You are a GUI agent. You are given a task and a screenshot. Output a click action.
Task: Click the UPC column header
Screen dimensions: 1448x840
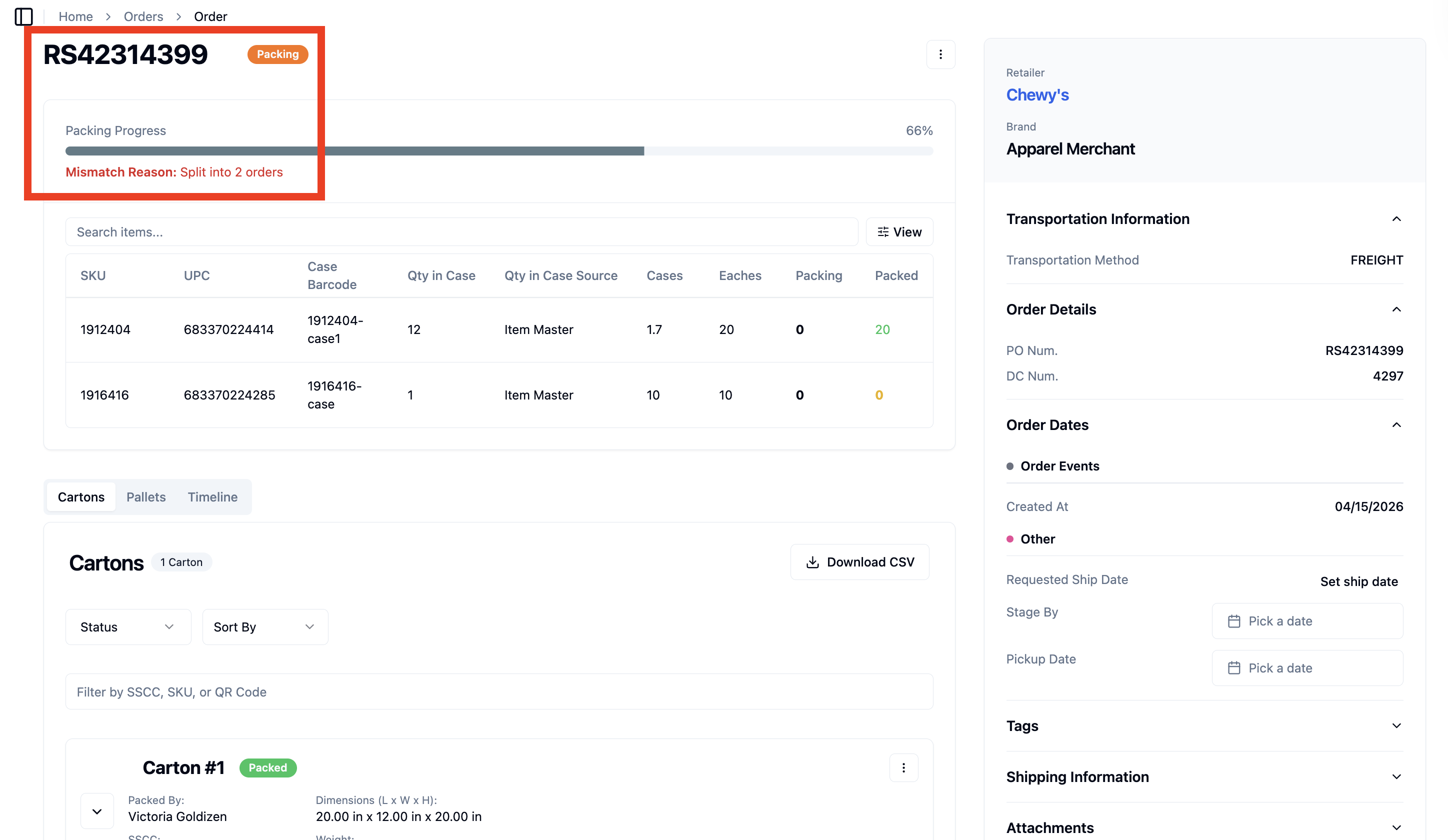pos(196,276)
